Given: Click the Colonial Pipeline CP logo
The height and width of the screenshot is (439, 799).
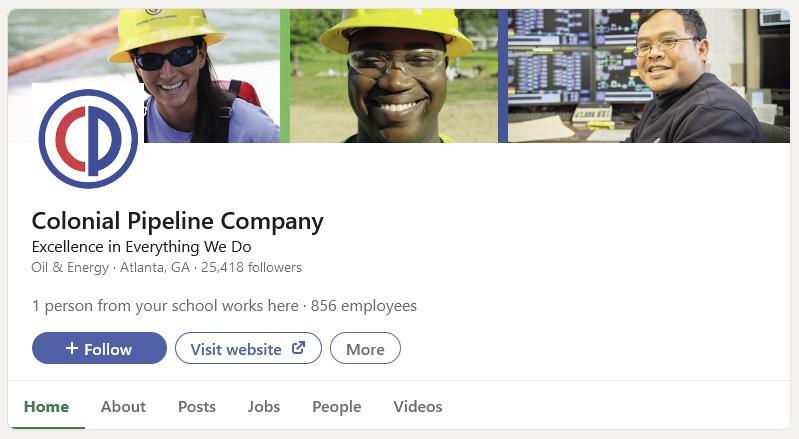Looking at the screenshot, I should pos(88,139).
